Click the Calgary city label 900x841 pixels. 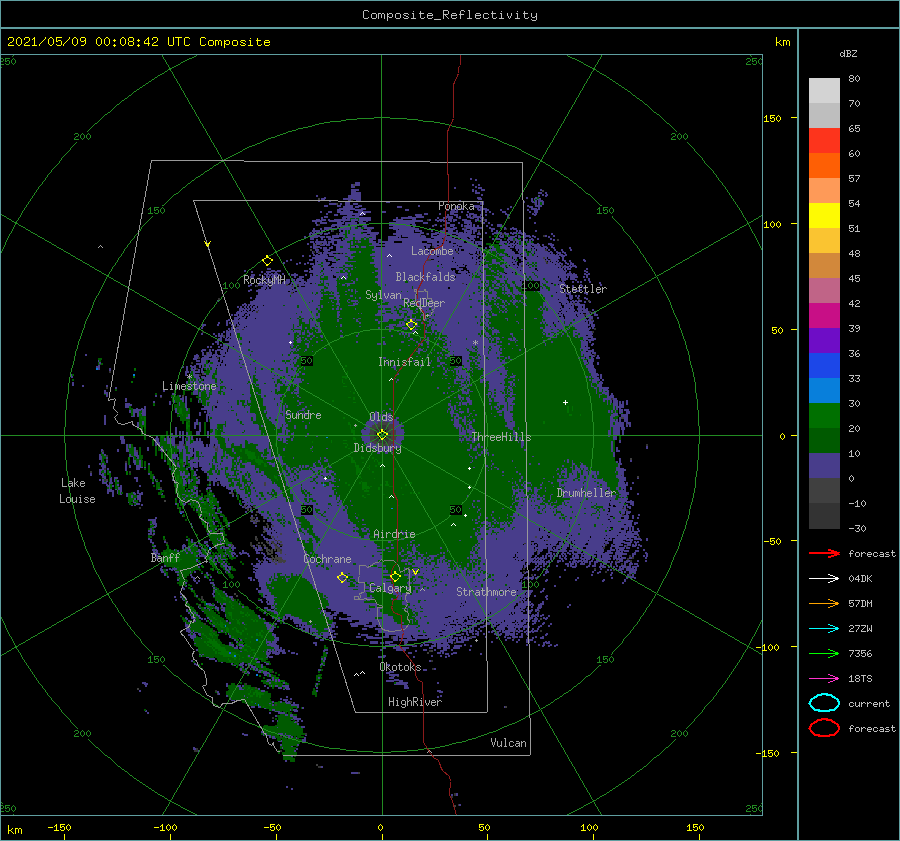click(x=390, y=588)
